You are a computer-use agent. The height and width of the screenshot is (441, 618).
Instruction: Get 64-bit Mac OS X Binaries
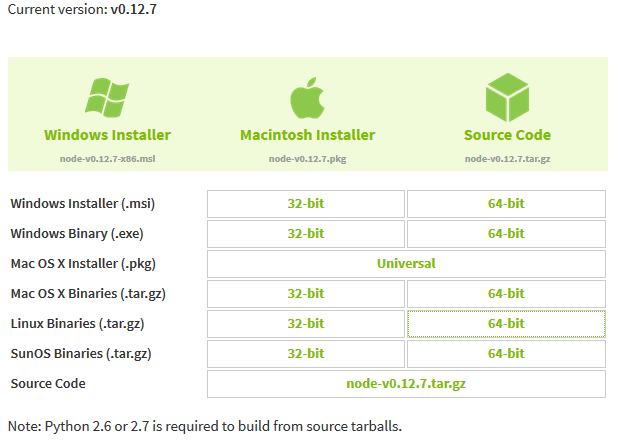coord(506,294)
